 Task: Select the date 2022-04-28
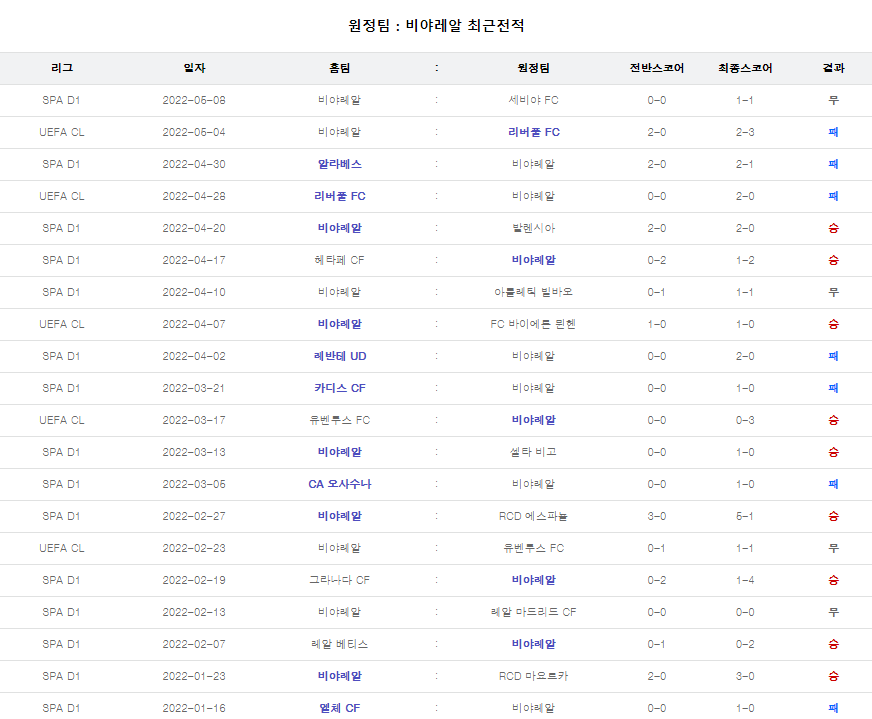point(194,196)
